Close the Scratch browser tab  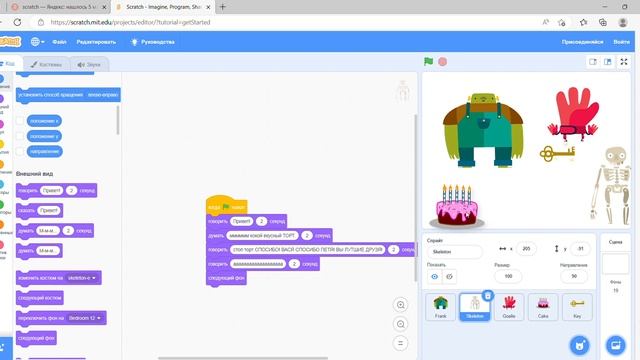coord(208,7)
